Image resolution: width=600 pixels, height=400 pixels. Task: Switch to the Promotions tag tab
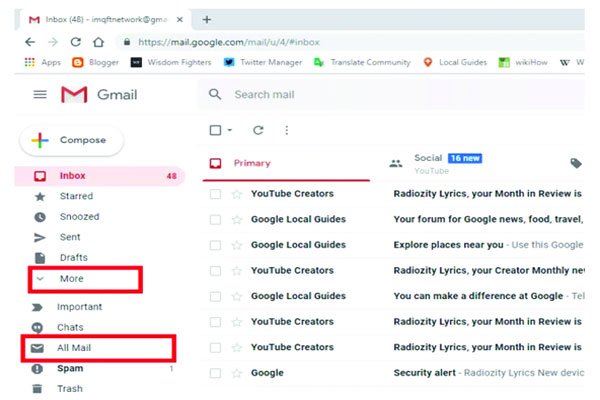click(x=576, y=163)
